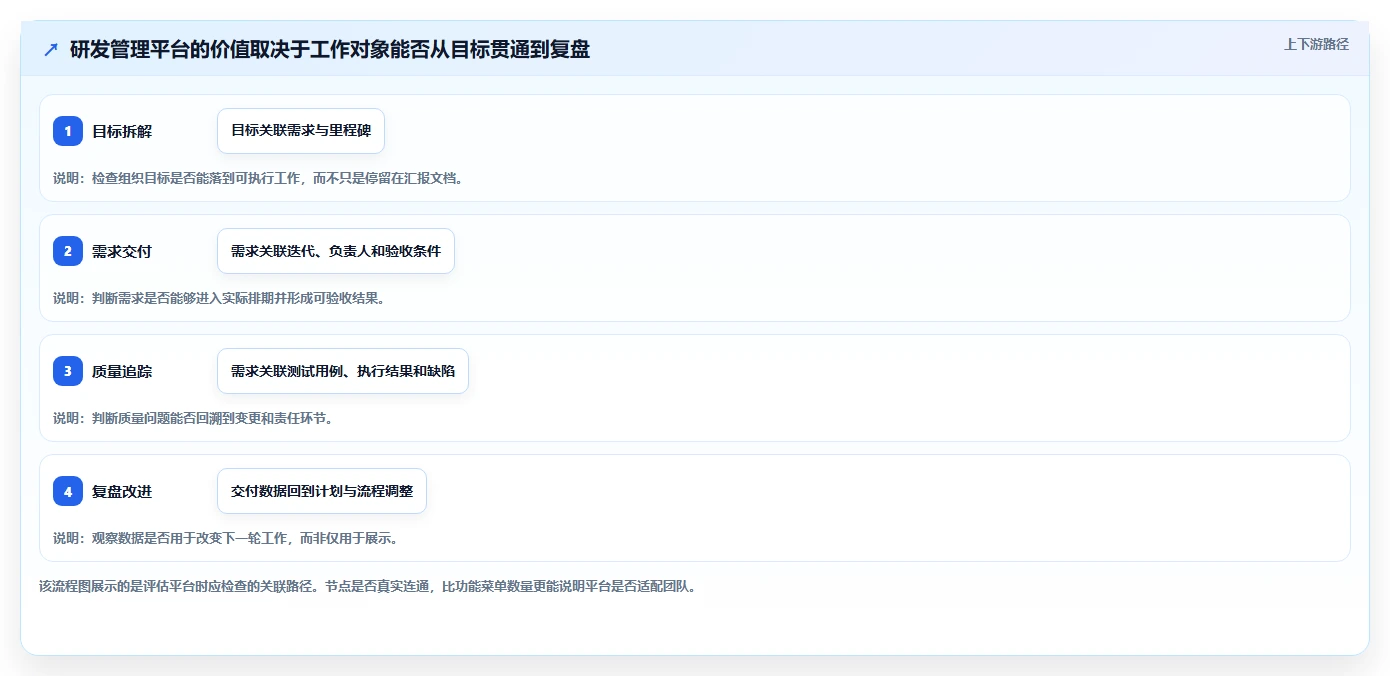Click the 需求交付 step label
Image resolution: width=1390 pixels, height=676 pixels.
[122, 251]
